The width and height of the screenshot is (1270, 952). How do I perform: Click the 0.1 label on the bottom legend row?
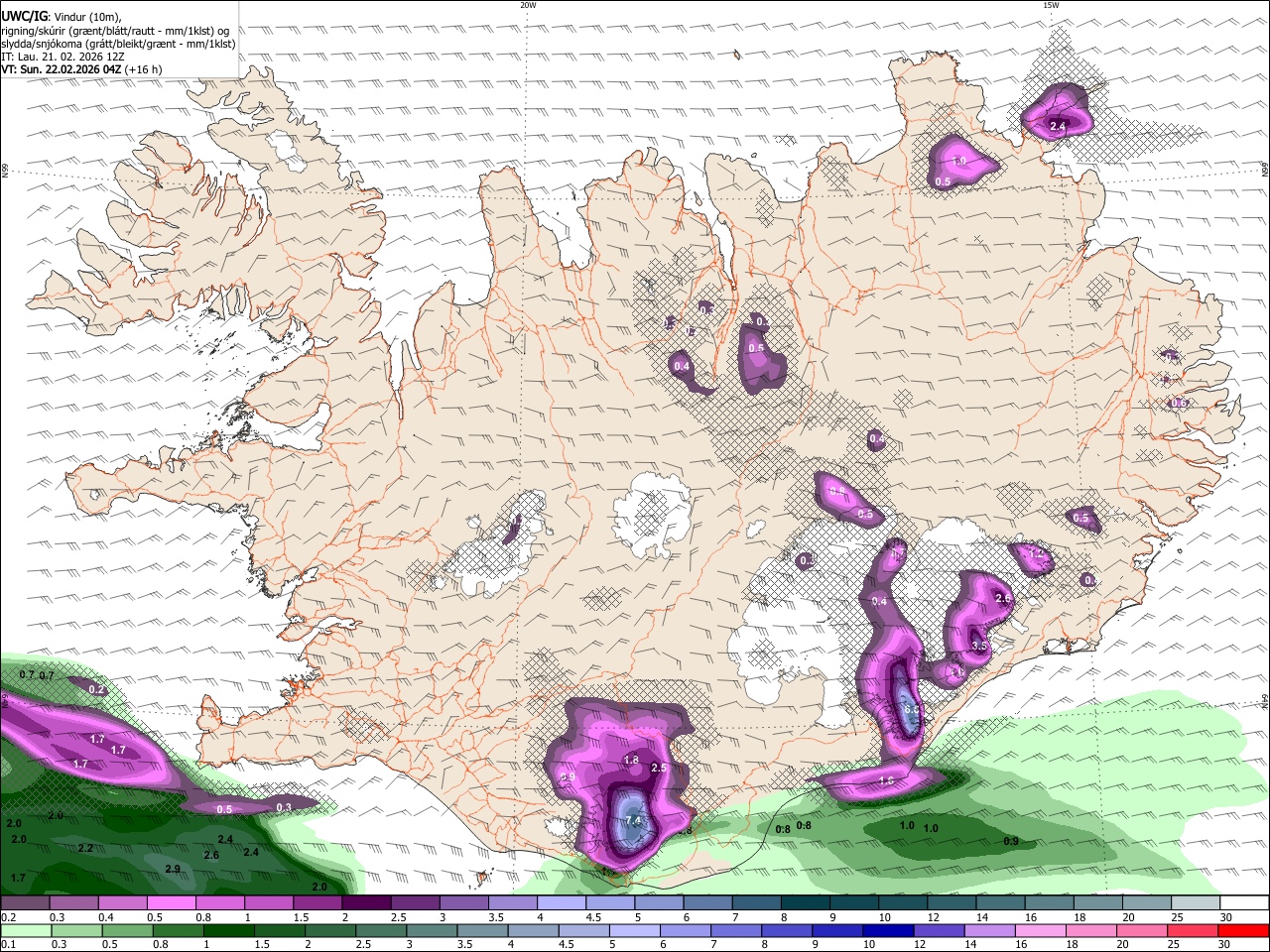(x=8, y=944)
